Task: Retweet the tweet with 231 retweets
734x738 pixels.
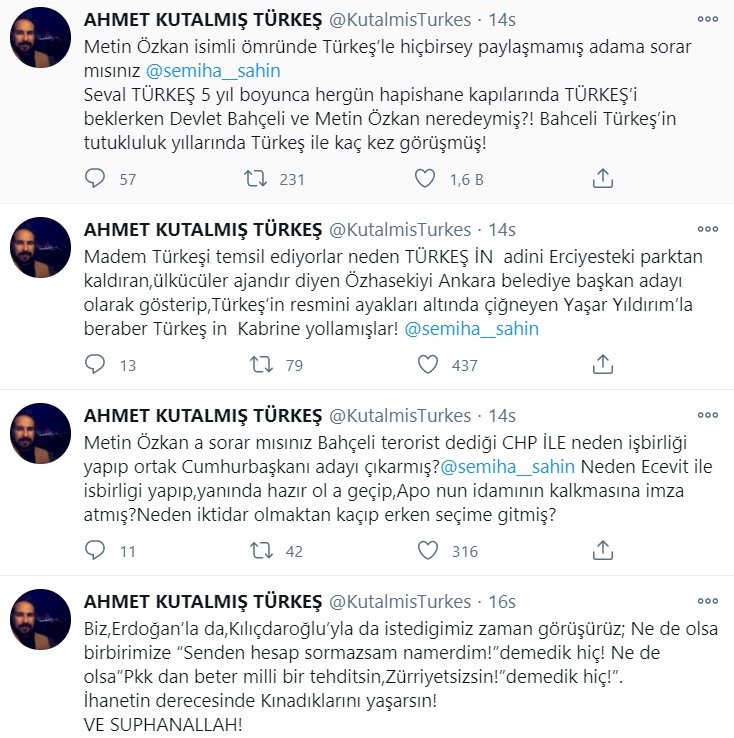Action: [256, 178]
